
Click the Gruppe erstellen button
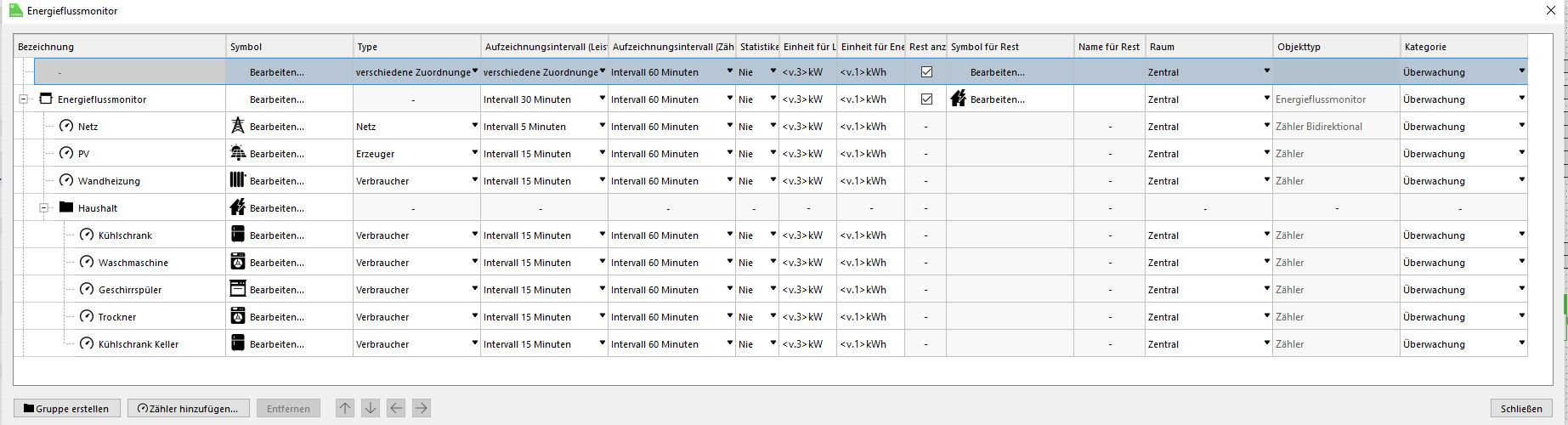[67, 409]
